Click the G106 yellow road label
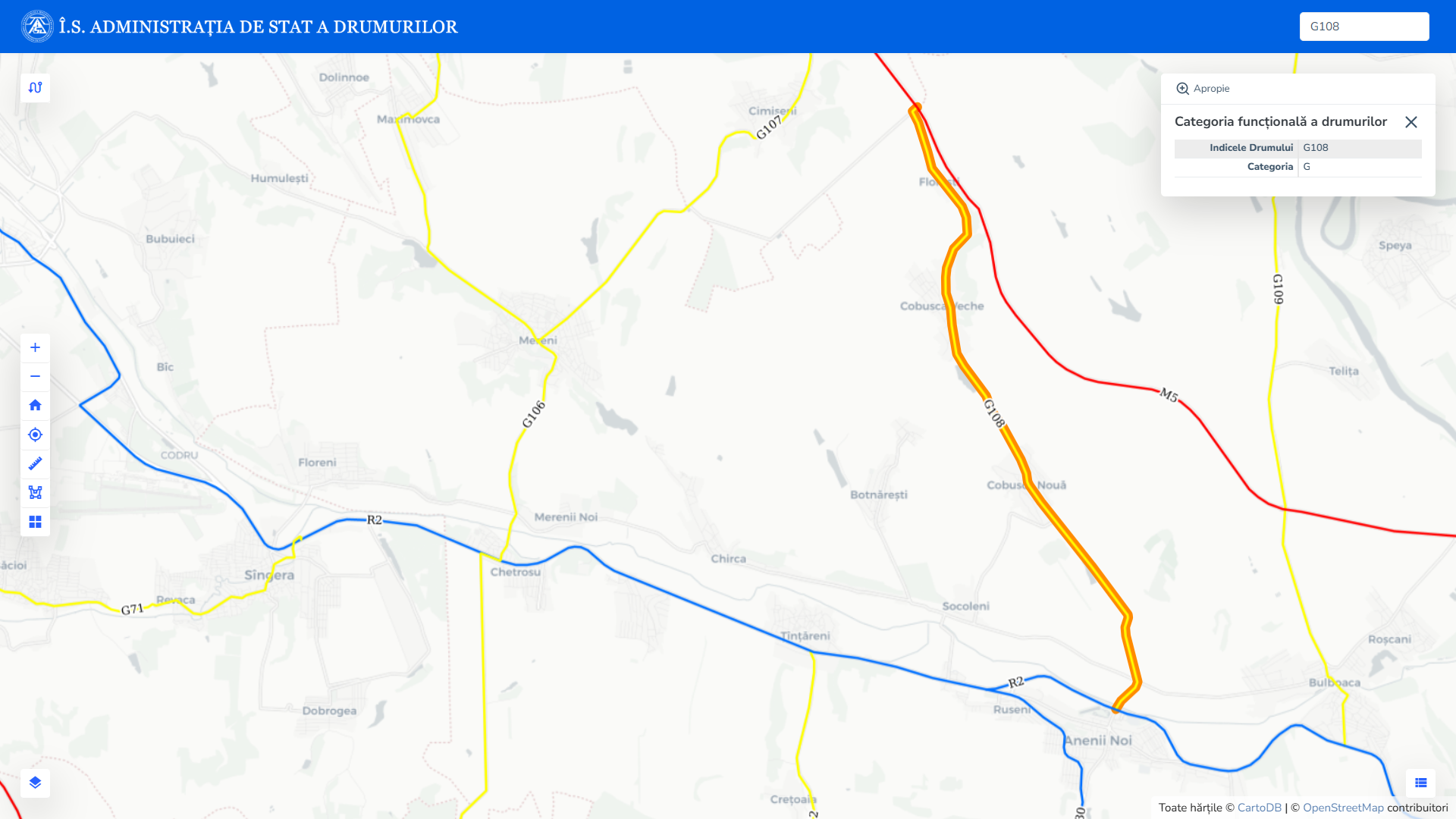Image resolution: width=1456 pixels, height=819 pixels. tap(534, 414)
